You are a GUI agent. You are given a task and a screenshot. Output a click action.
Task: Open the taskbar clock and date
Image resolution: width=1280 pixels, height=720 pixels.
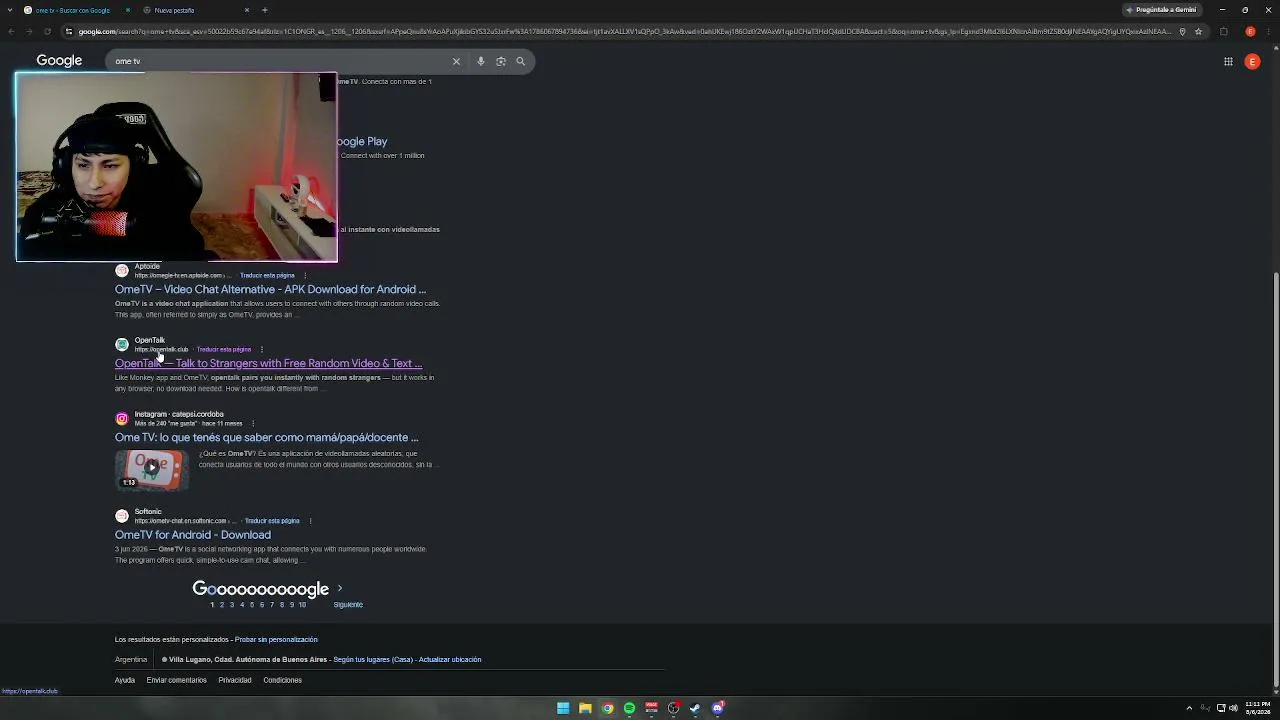coord(1257,708)
